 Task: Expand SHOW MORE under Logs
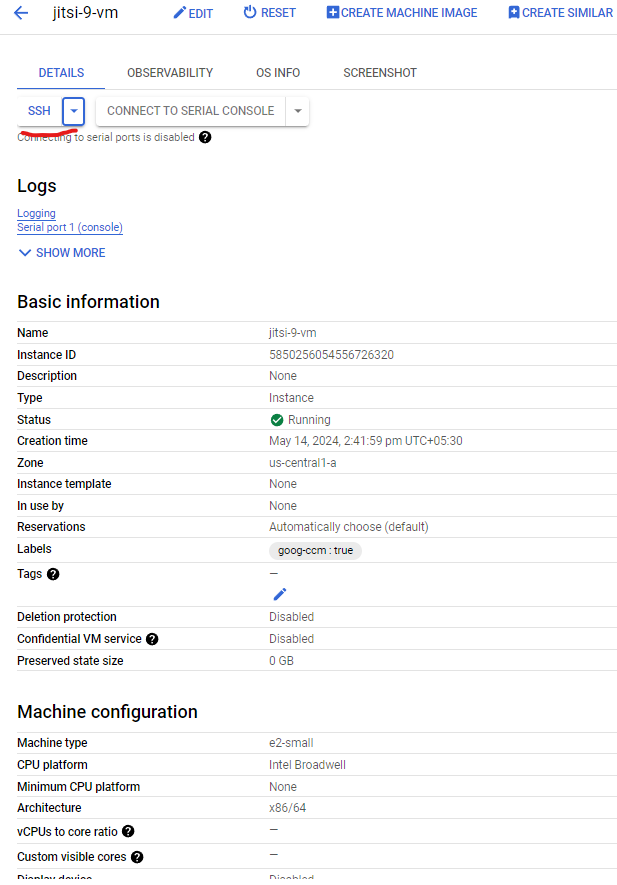62,253
